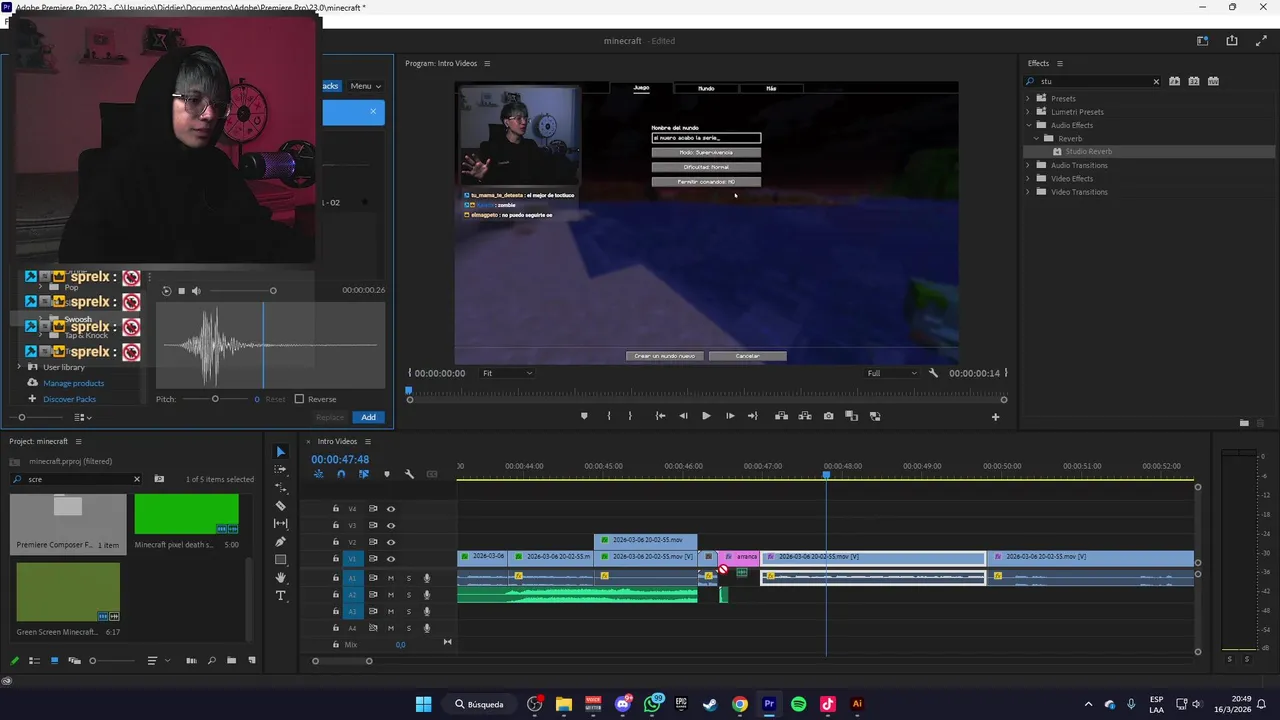This screenshot has width=1280, height=720.
Task: Mute audio track A1
Action: 391,578
